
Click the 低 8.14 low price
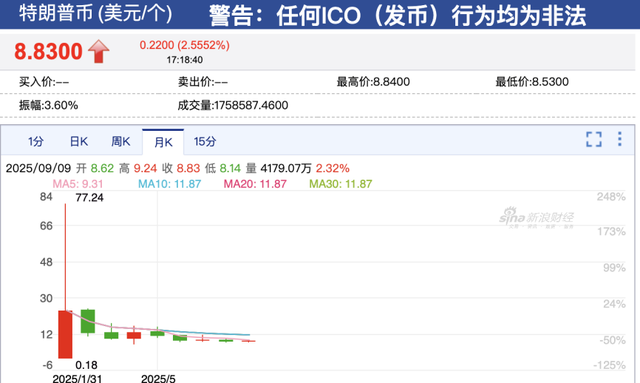(223, 168)
